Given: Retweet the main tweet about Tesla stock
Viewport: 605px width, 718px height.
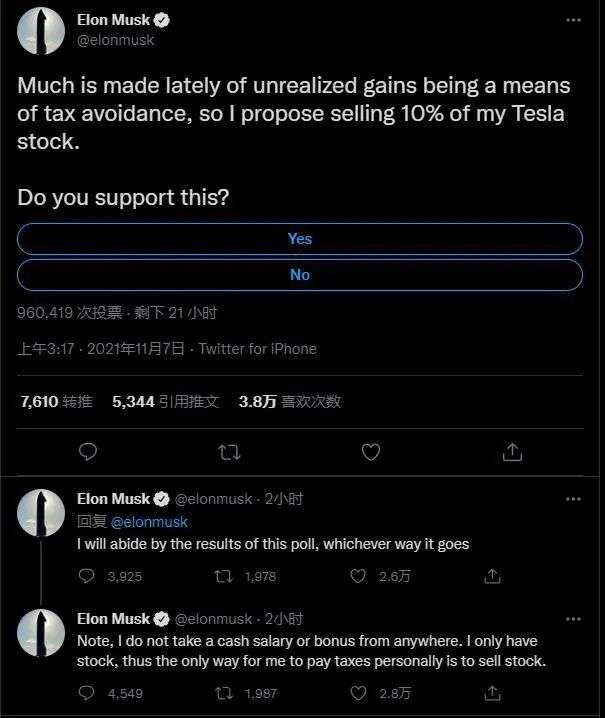Looking at the screenshot, I should [x=229, y=452].
